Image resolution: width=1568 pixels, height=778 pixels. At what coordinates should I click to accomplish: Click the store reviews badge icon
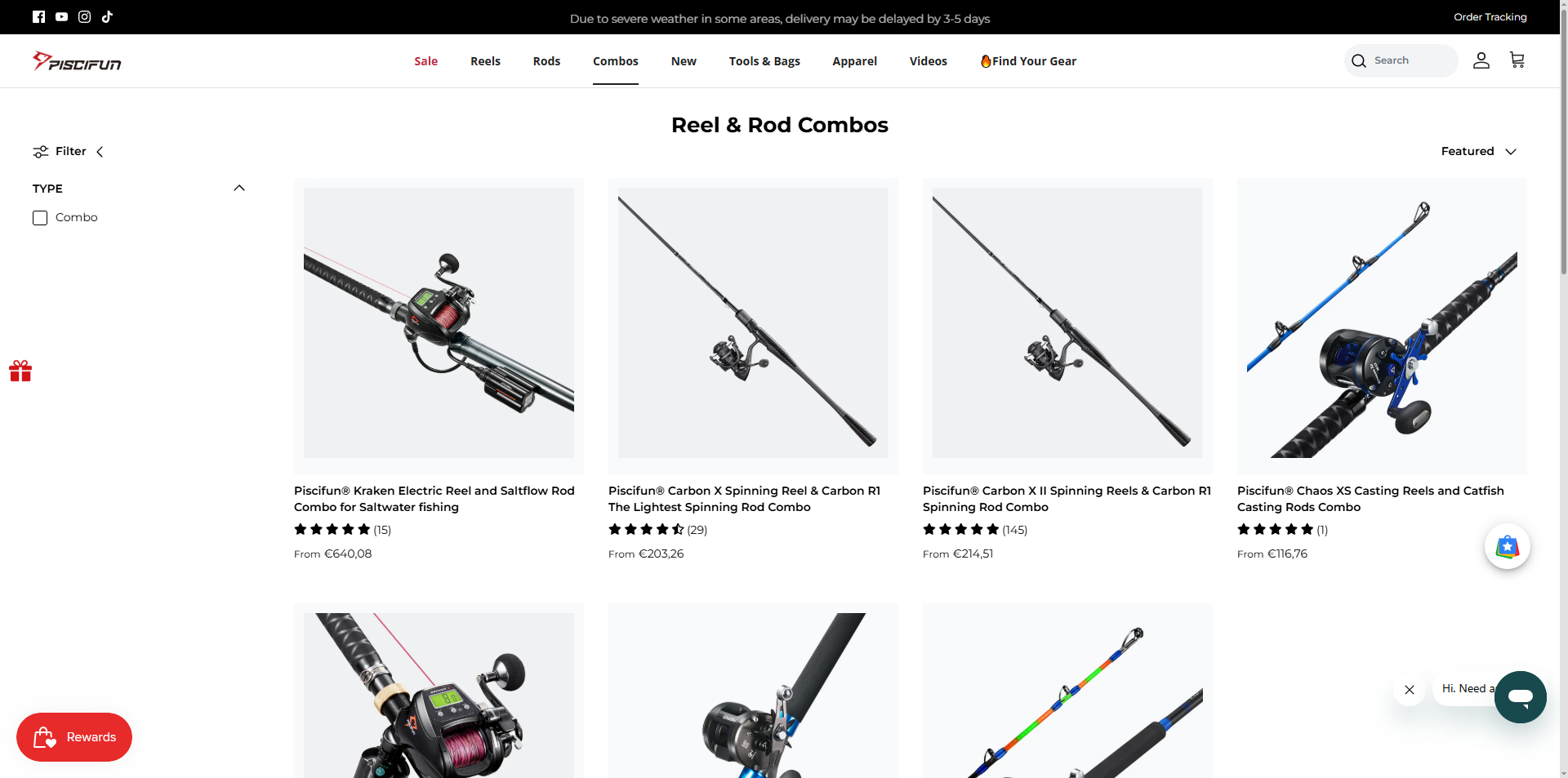[1507, 546]
